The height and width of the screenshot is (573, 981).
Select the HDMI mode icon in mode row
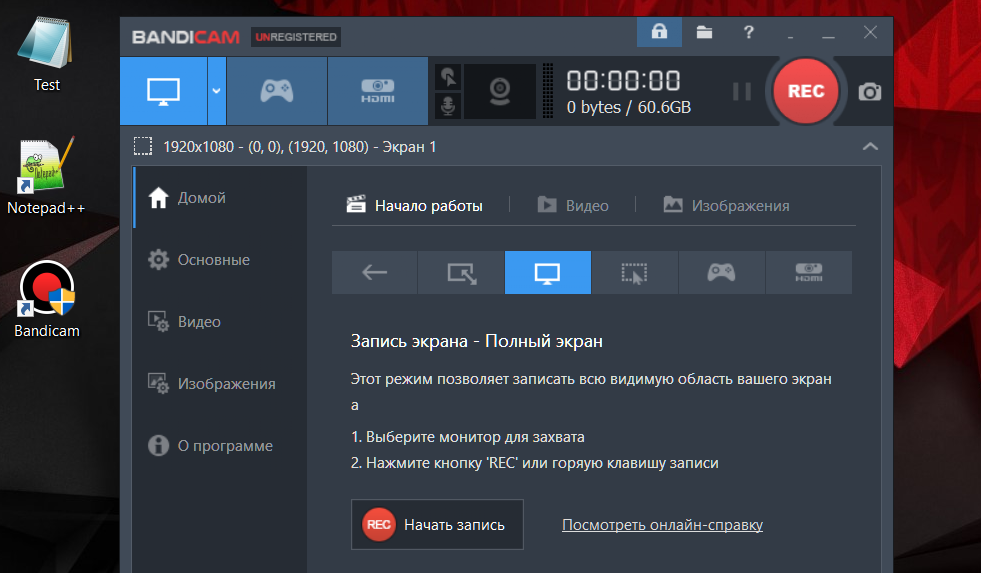coord(808,273)
